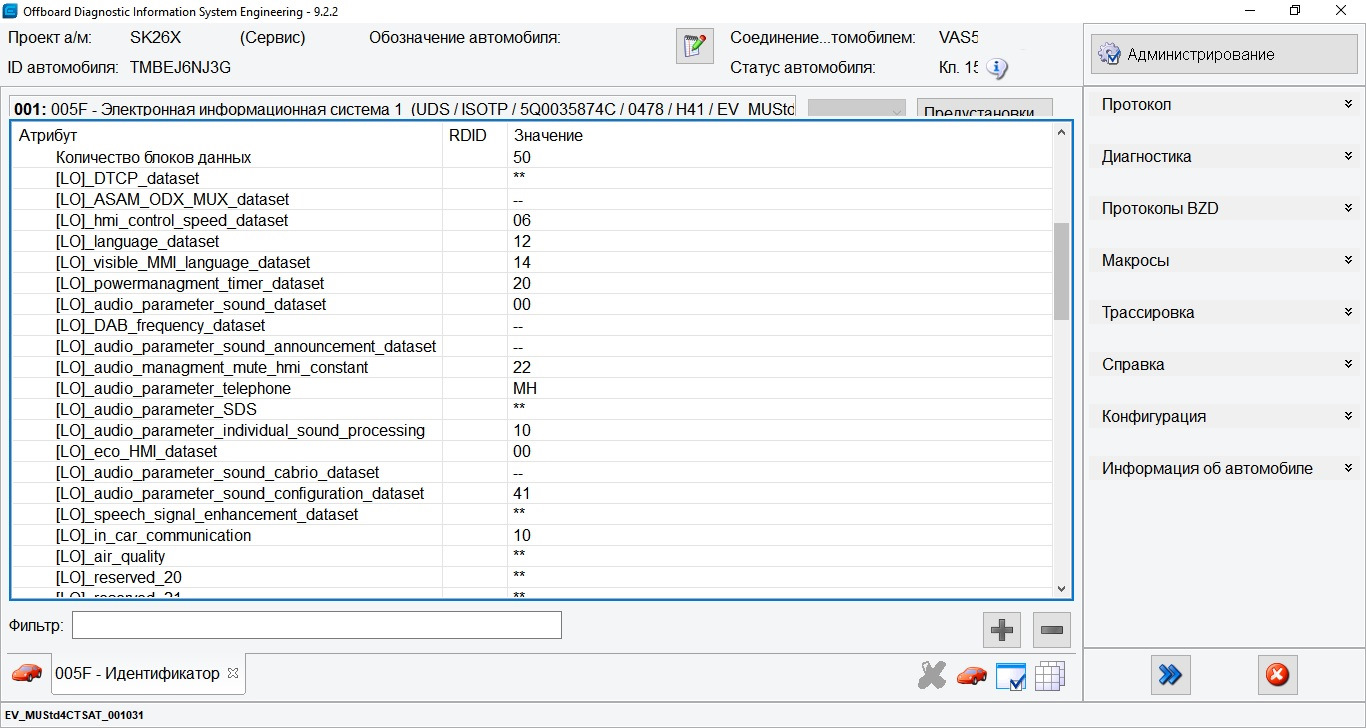Select the [LO]_audio_parameter_sound_announcement_dataset row
Screen dimensions: 1366x728
click(x=532, y=346)
